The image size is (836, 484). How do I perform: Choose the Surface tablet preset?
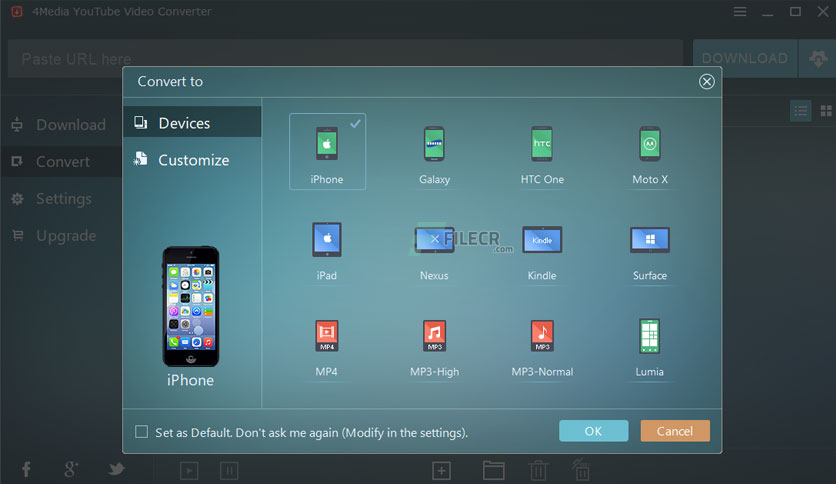[x=650, y=251]
